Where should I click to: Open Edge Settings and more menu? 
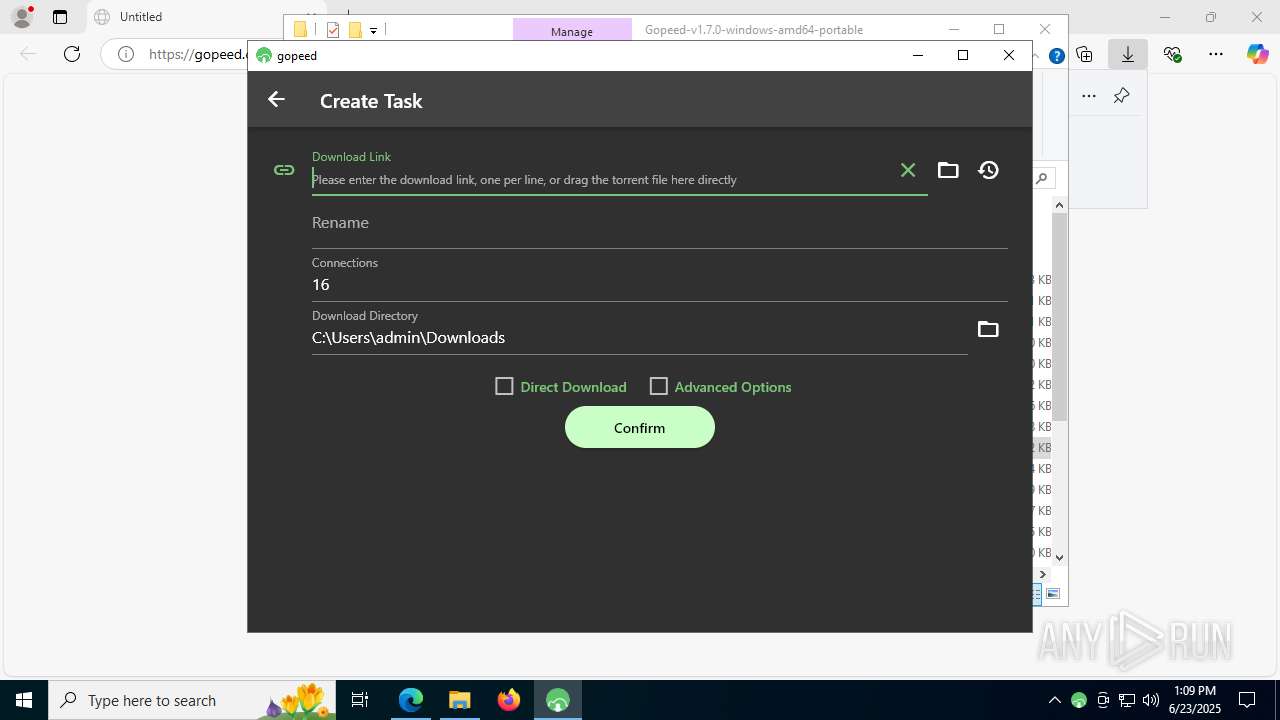click(1216, 54)
